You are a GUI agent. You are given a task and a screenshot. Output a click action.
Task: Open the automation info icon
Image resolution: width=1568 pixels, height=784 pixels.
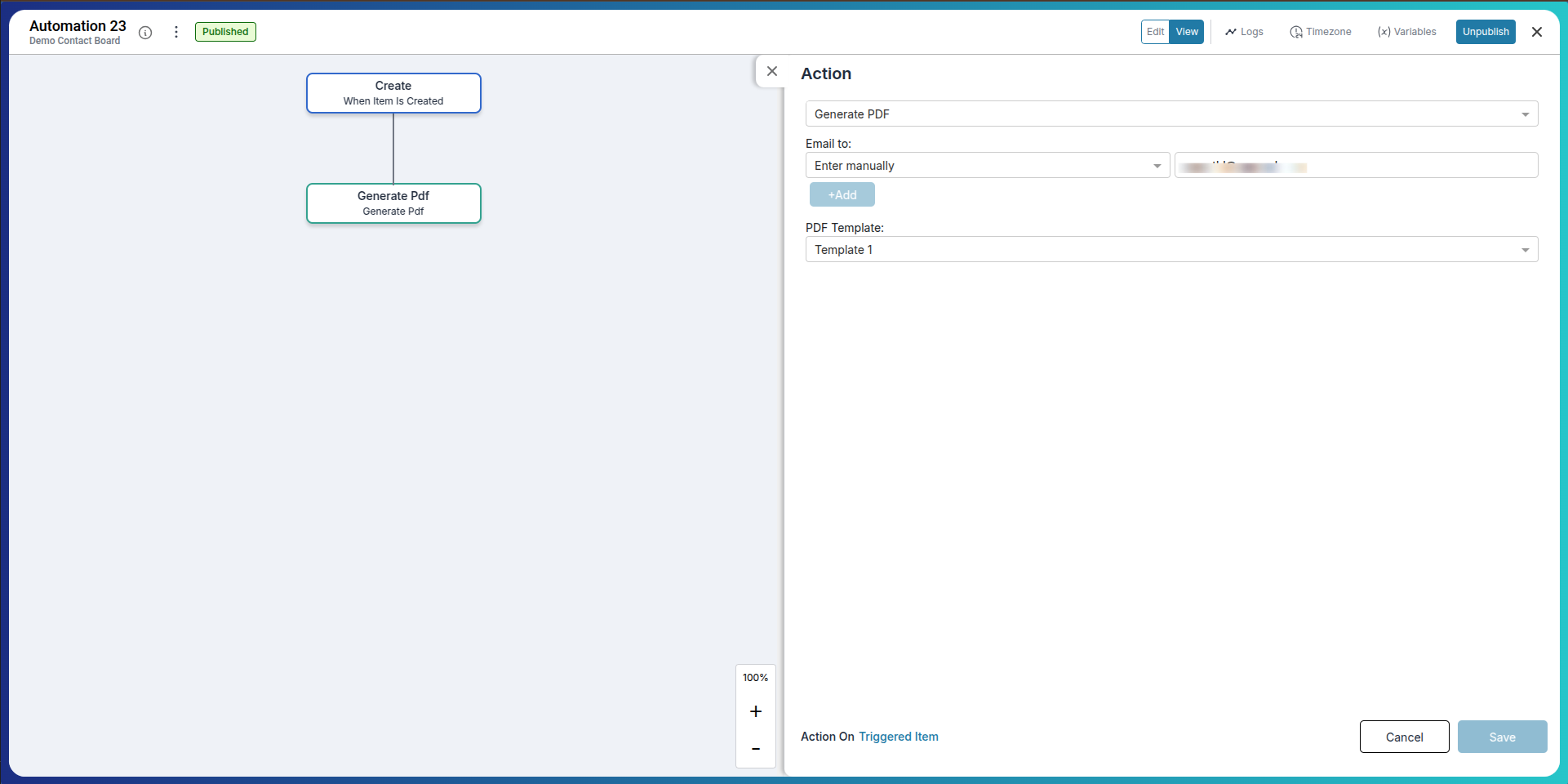click(145, 33)
